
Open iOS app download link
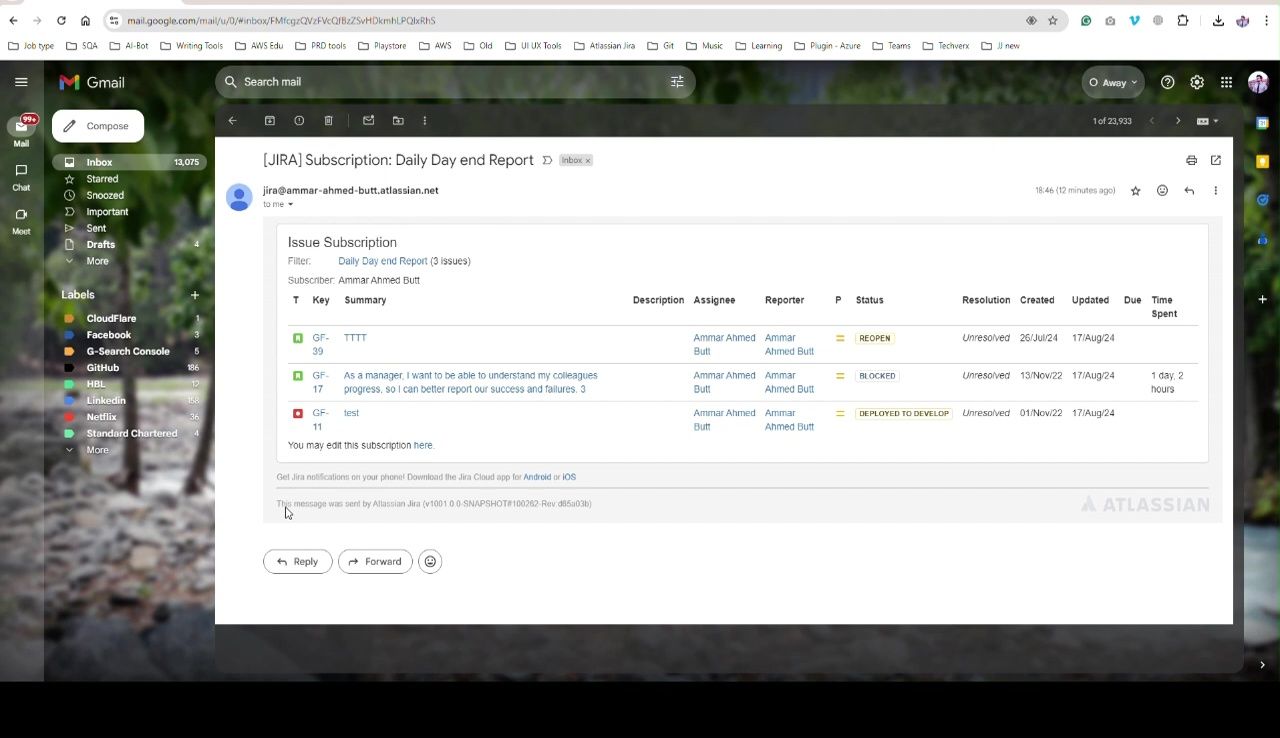tap(569, 477)
